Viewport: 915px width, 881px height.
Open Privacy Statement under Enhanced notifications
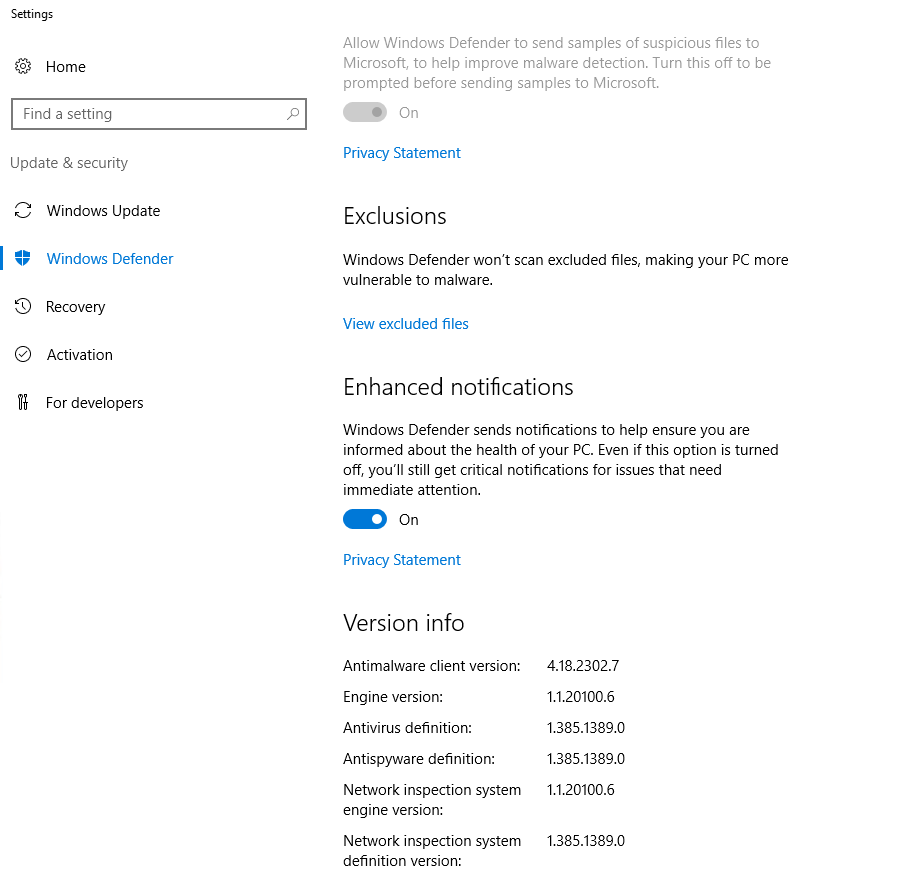[x=401, y=560]
